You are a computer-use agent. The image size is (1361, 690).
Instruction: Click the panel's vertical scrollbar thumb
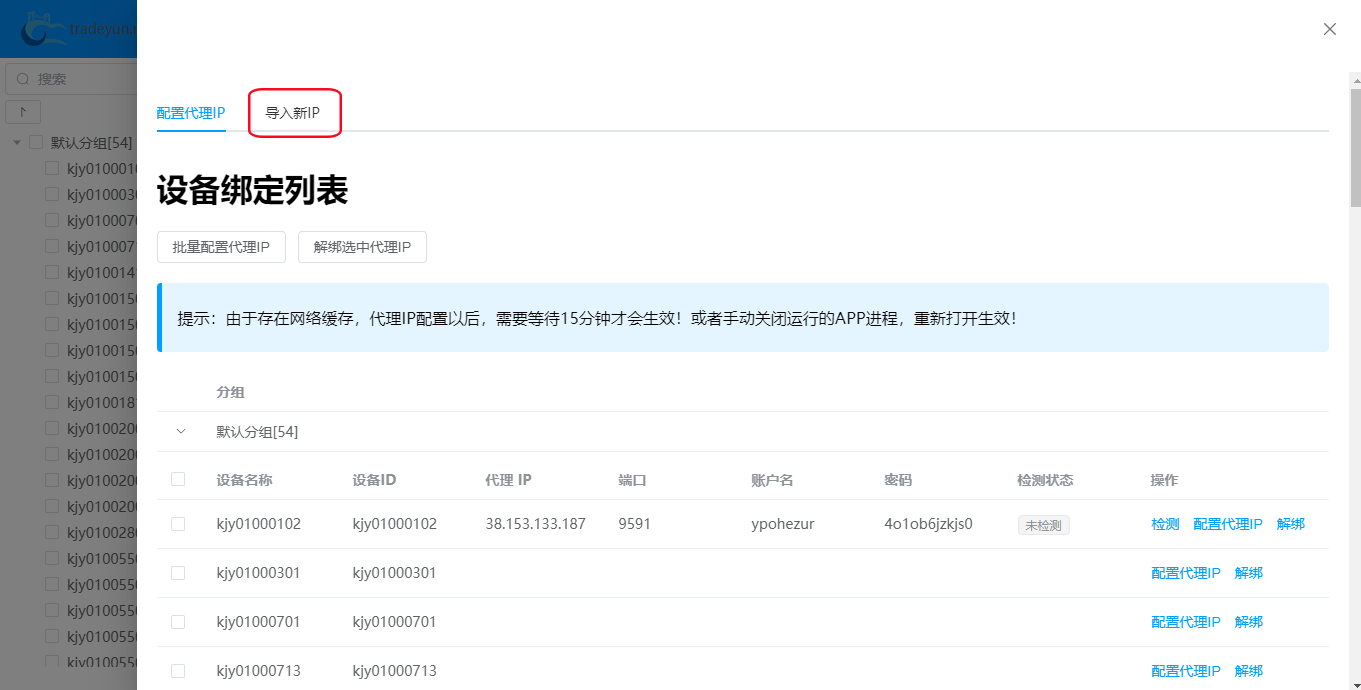[1355, 148]
